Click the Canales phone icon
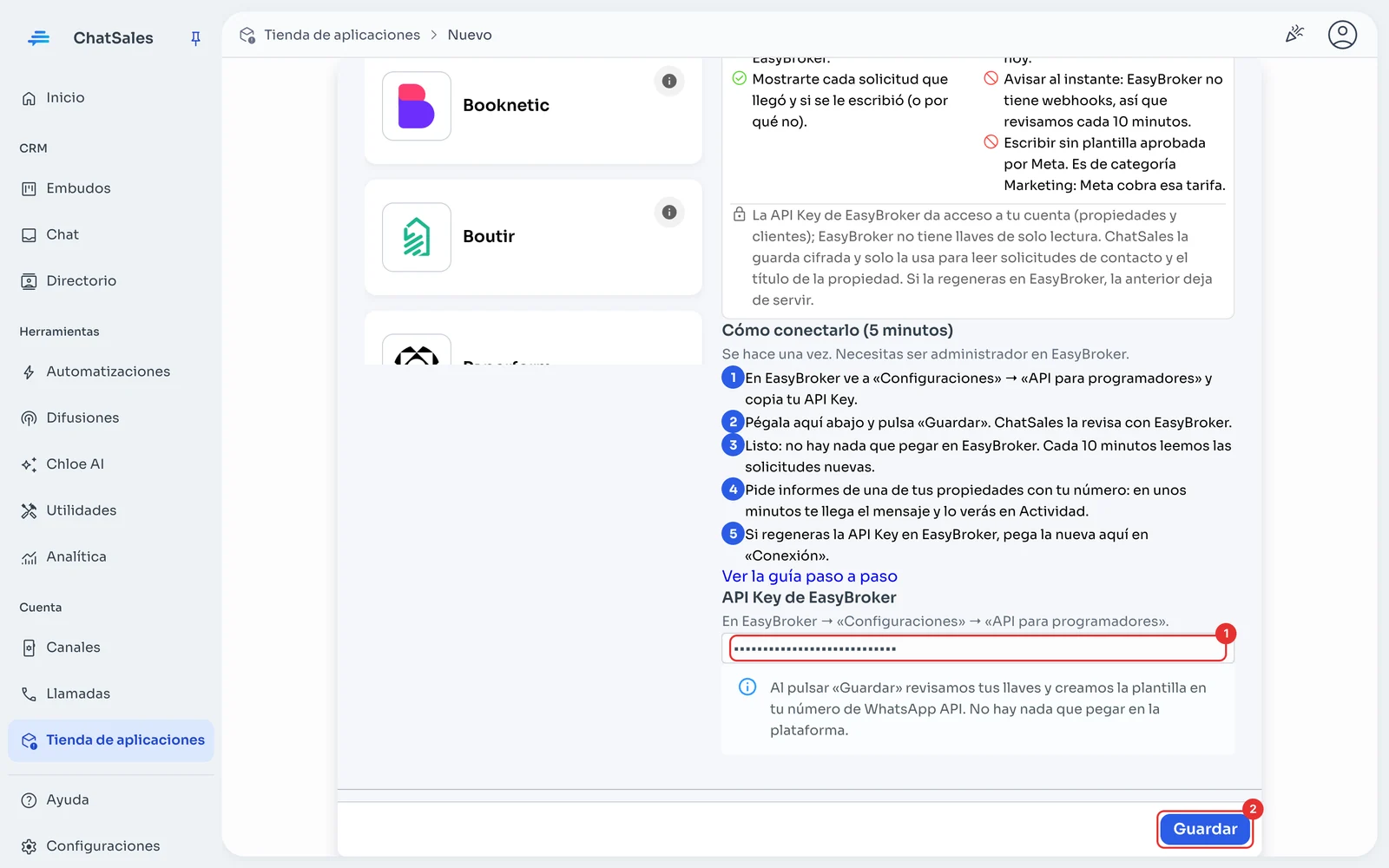The image size is (1389, 868). pyautogui.click(x=29, y=648)
